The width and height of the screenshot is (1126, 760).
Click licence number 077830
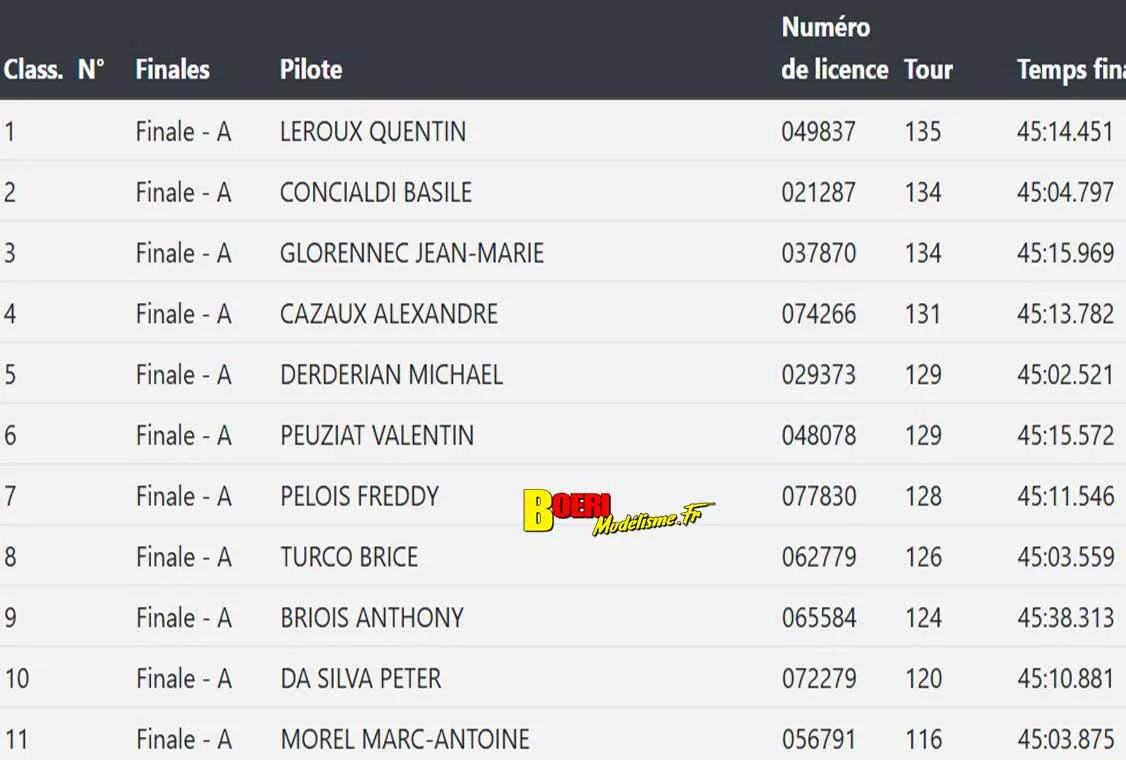(818, 496)
